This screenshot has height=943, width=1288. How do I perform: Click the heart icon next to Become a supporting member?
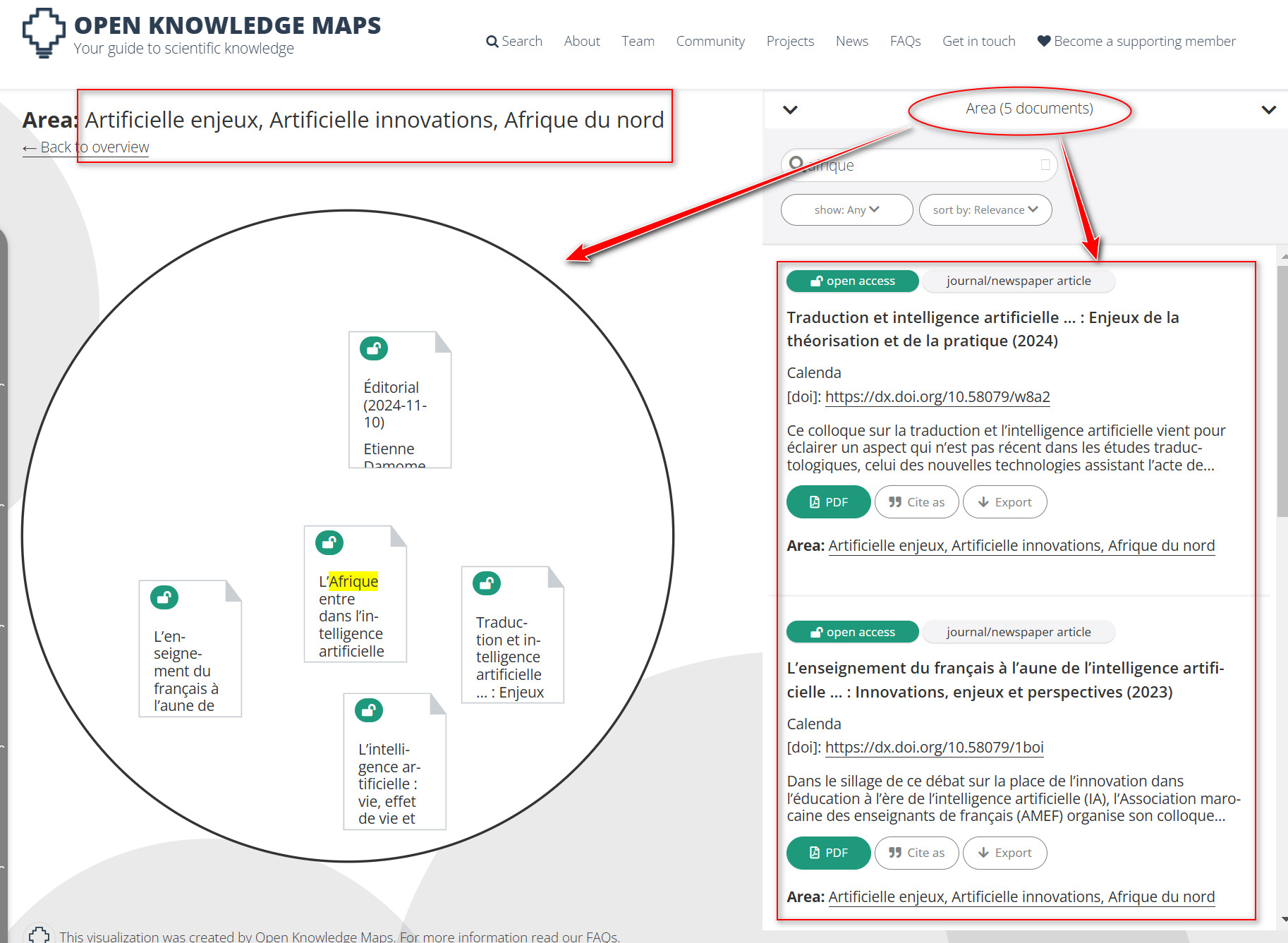tap(1043, 41)
